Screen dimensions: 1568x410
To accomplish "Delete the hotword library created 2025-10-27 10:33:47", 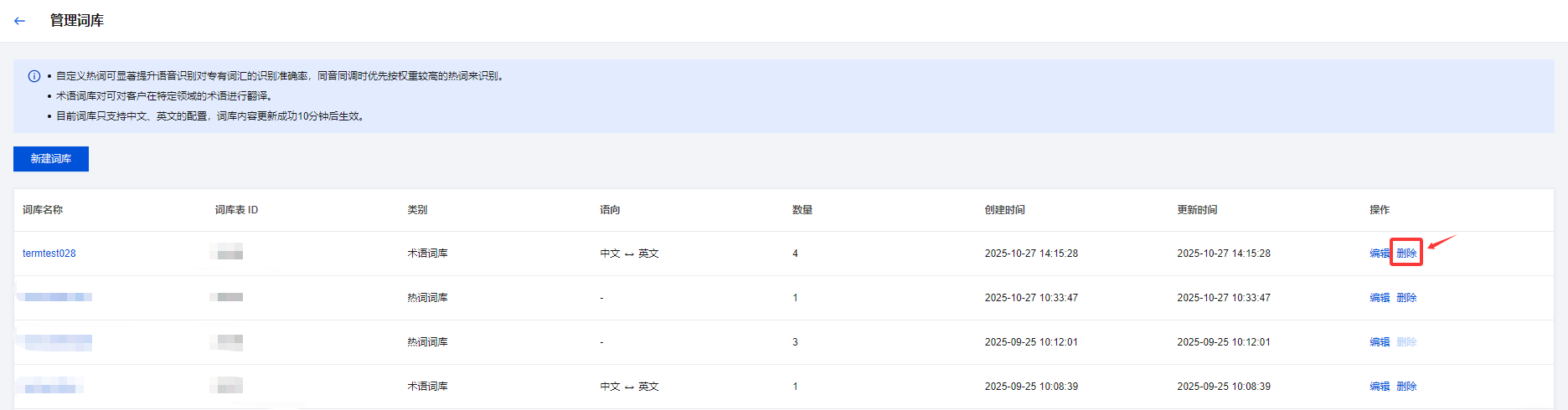I will (x=1406, y=298).
